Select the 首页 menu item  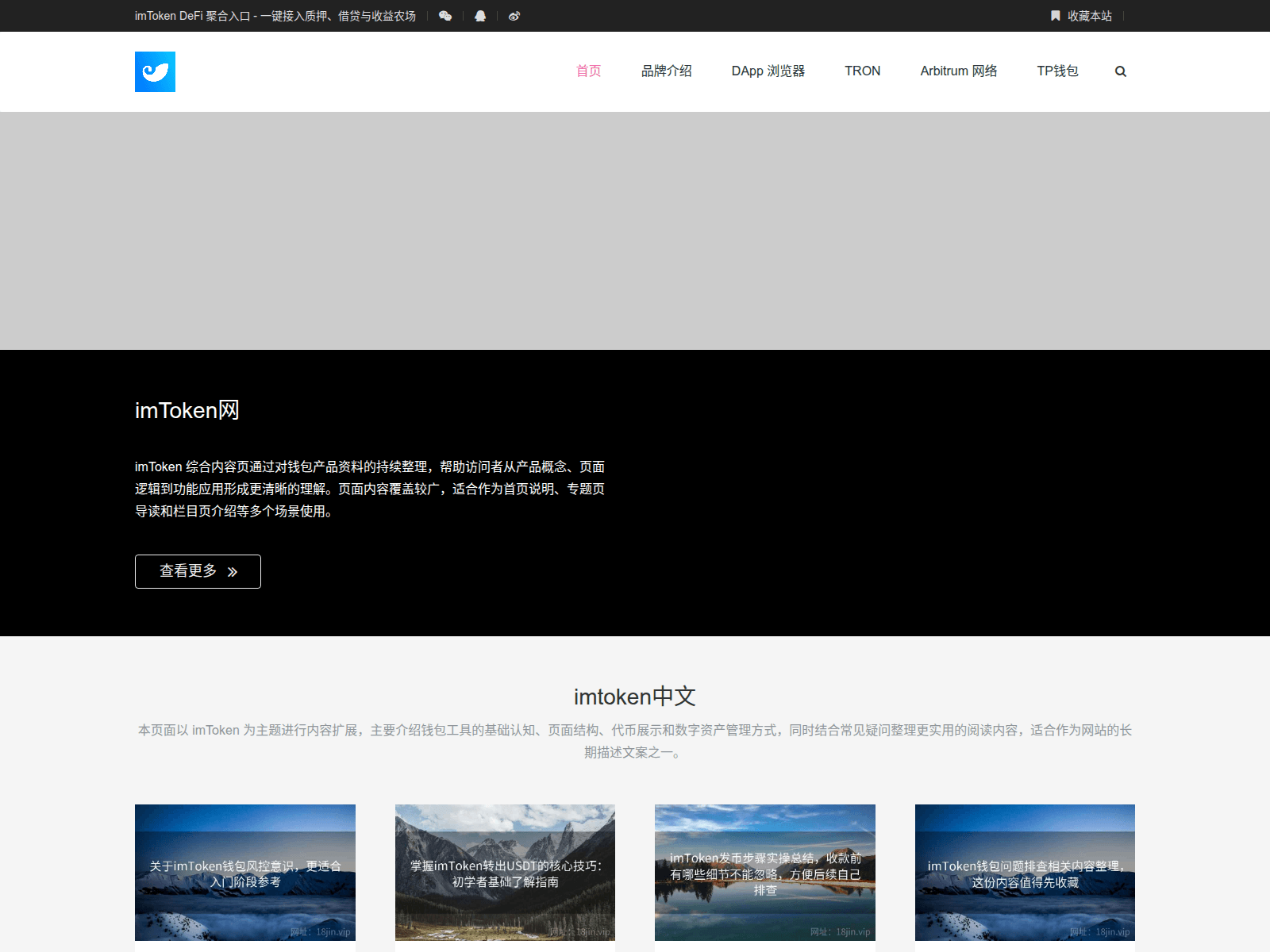click(x=588, y=71)
